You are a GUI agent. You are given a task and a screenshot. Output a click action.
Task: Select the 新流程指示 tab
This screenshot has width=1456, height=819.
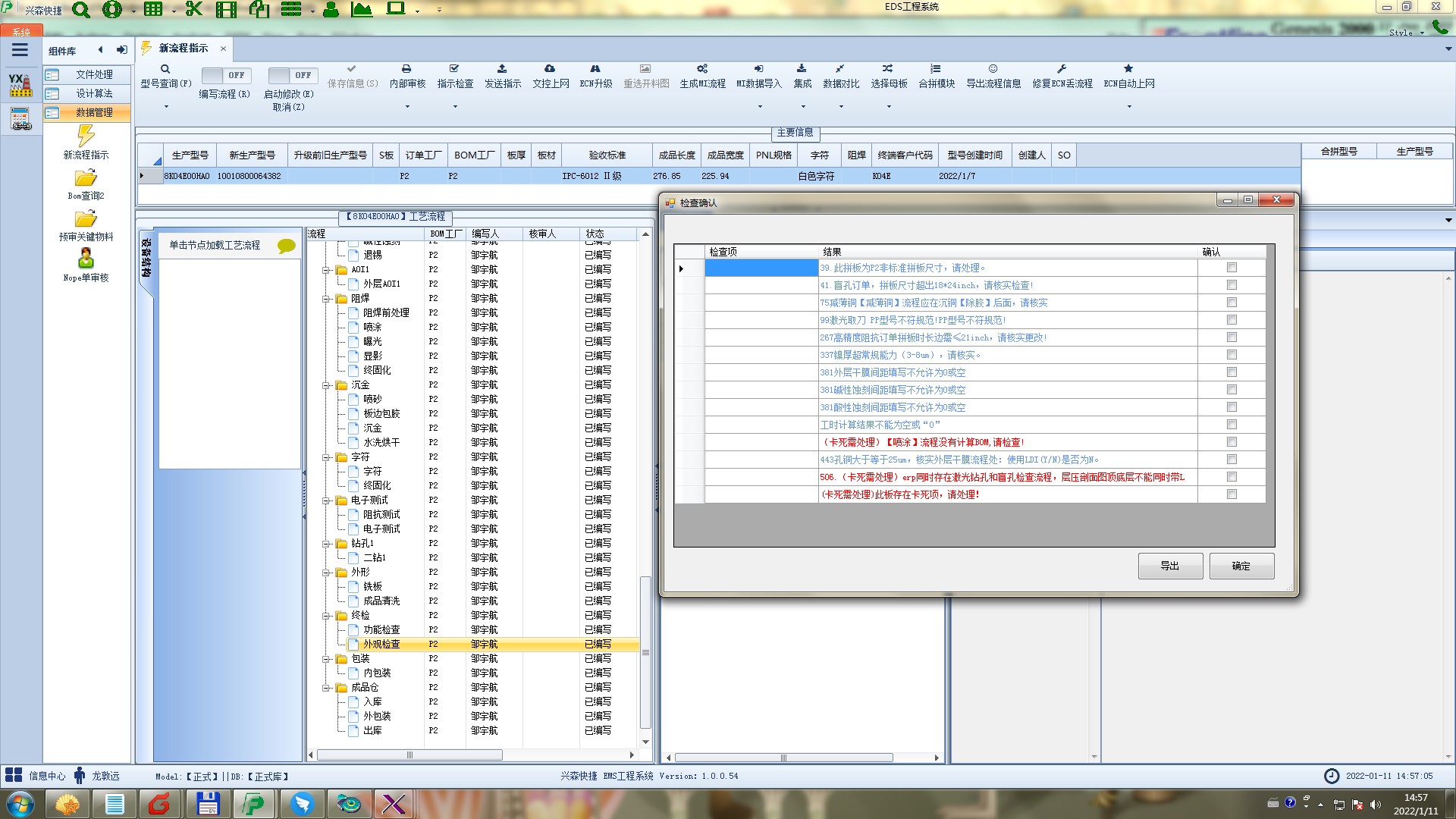[183, 49]
